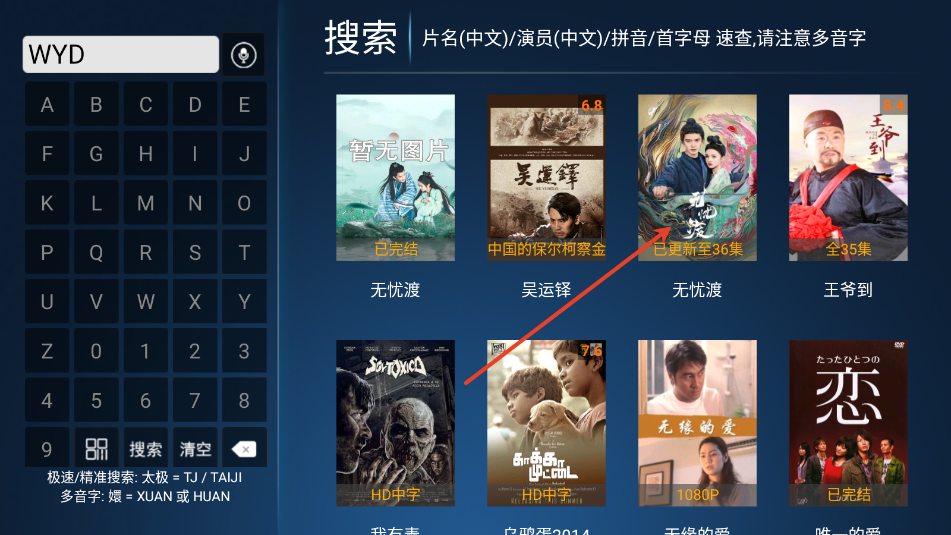Tap the number 0 key
The height and width of the screenshot is (535, 951).
tap(96, 351)
